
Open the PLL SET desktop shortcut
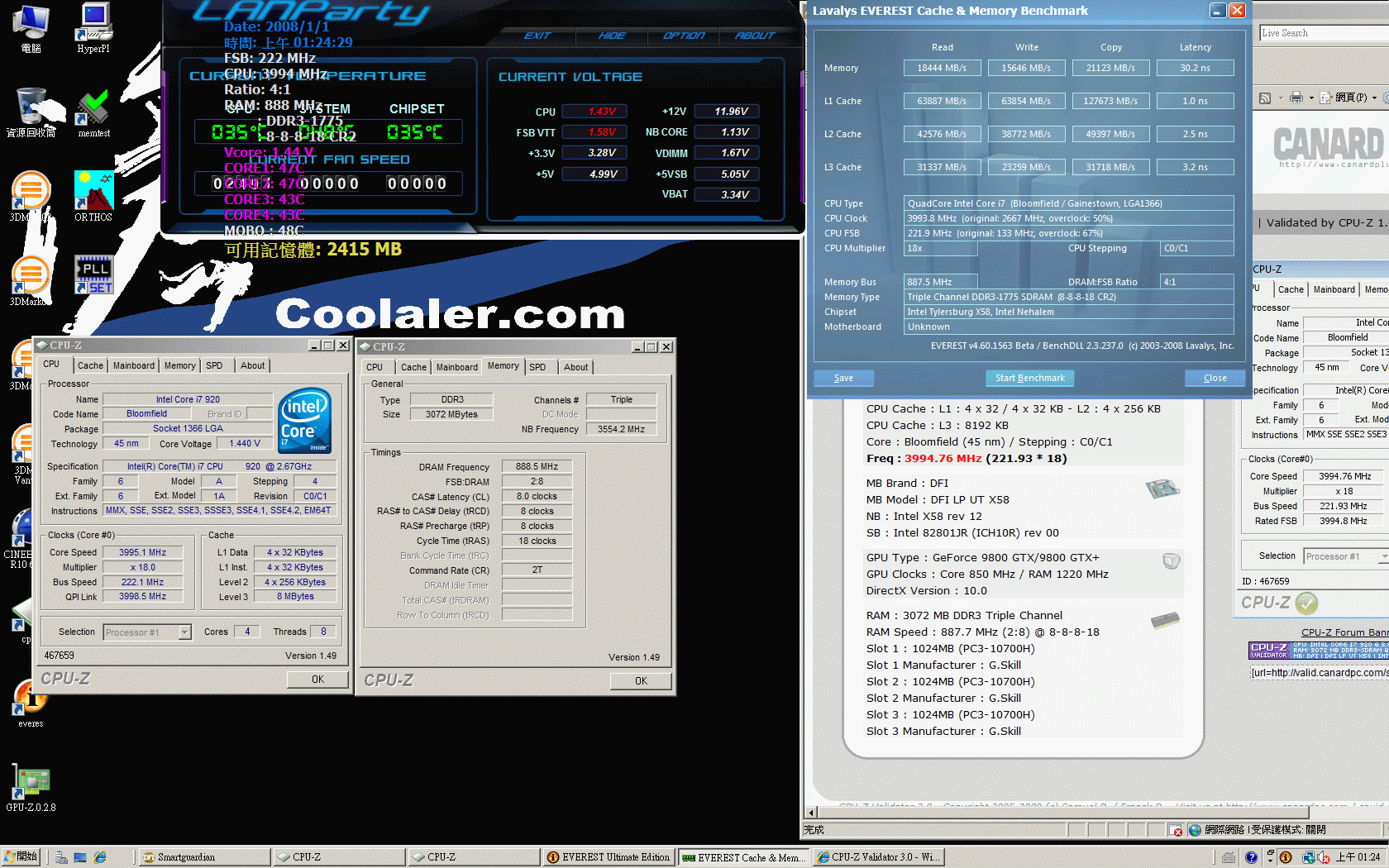93,275
